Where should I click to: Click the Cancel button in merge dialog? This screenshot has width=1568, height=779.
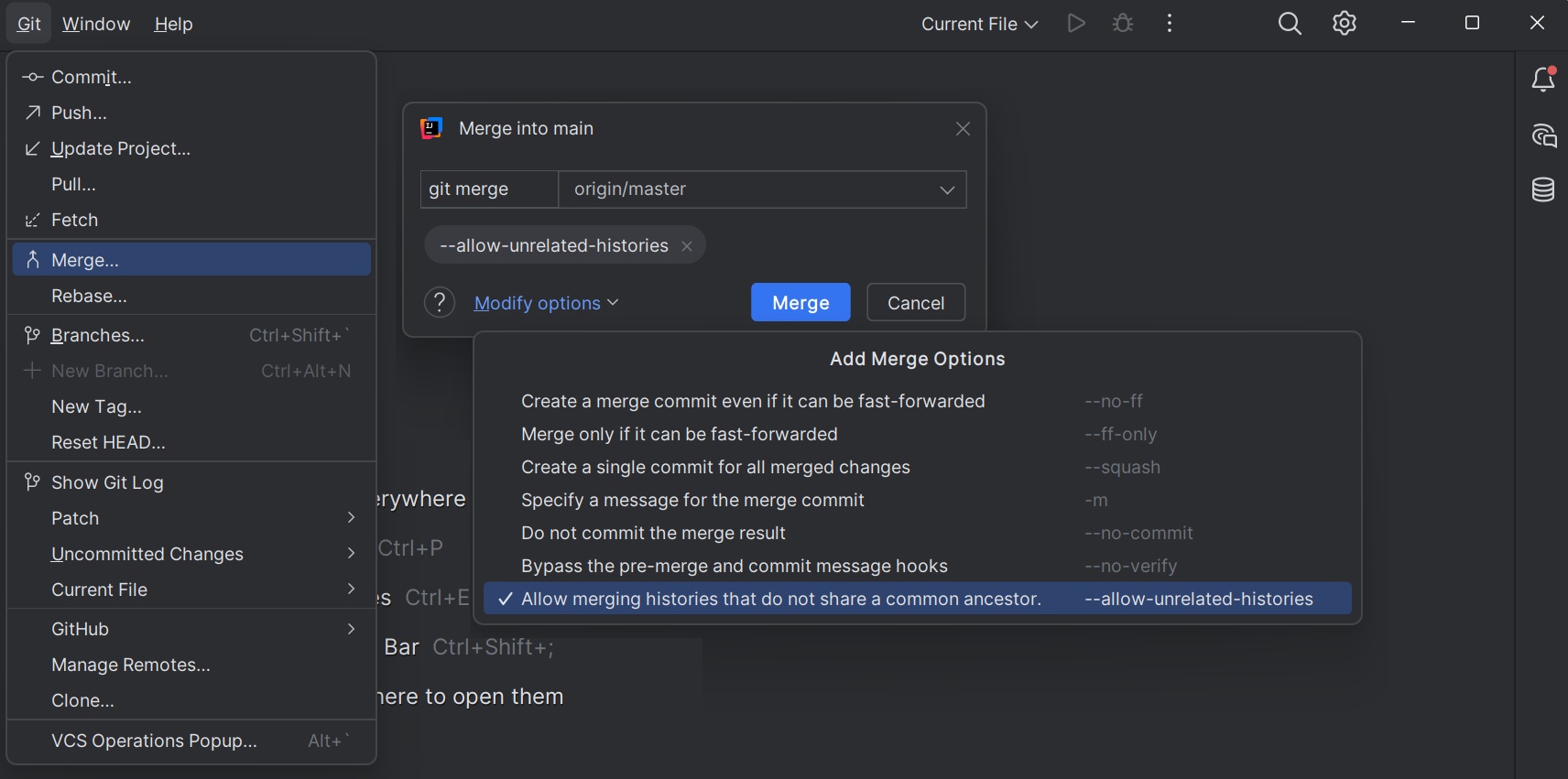click(916, 303)
